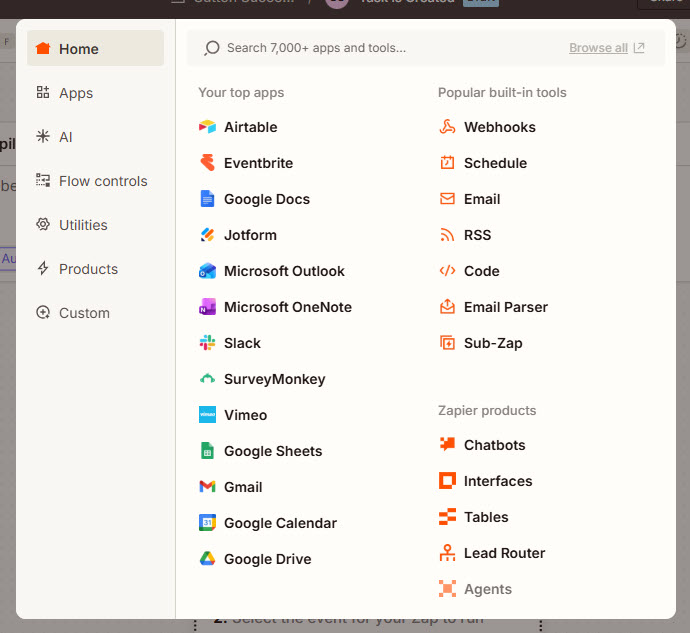Click the Lead Router icon
This screenshot has width=690, height=633.
point(447,553)
